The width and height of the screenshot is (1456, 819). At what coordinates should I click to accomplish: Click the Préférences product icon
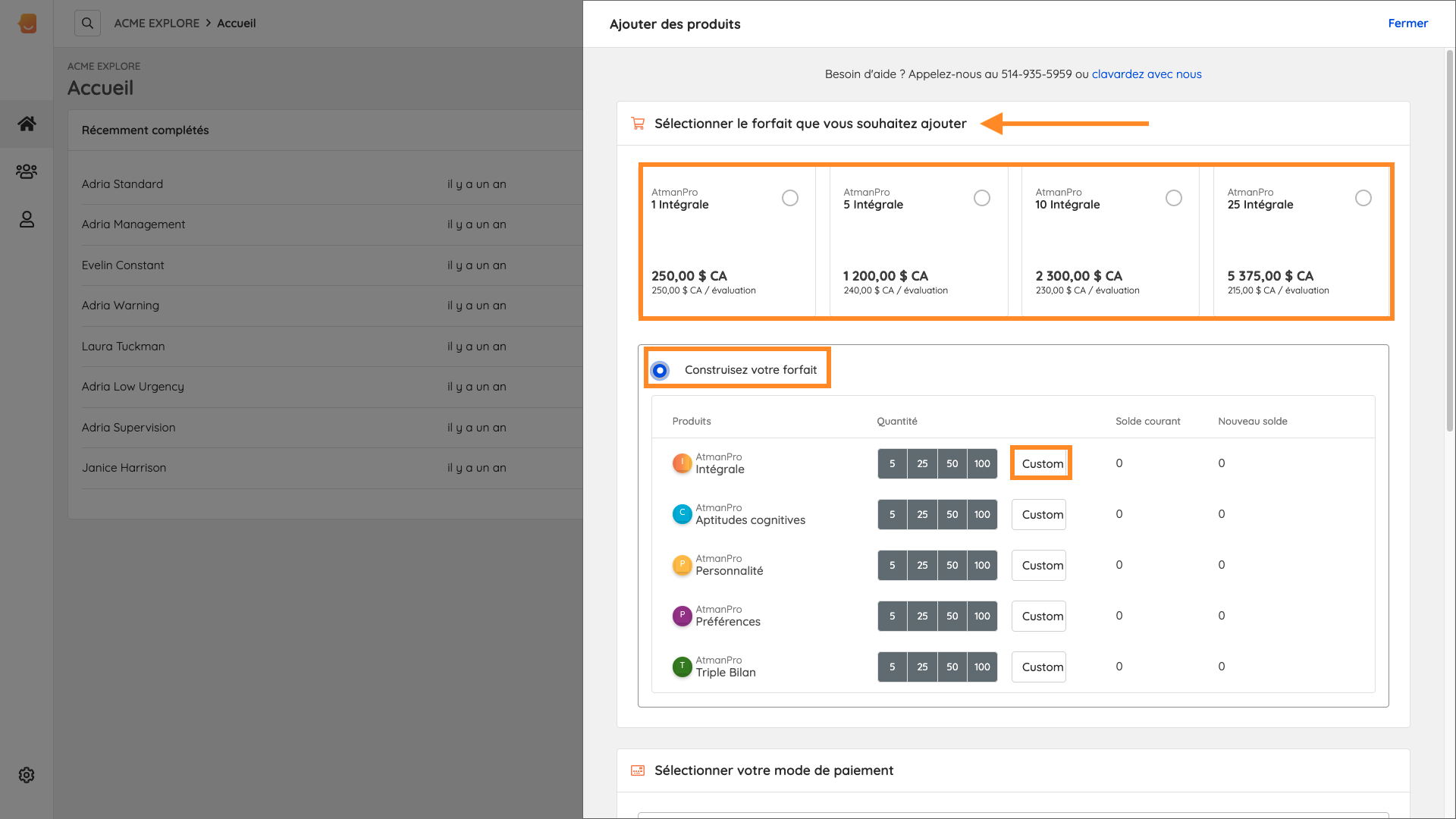(x=682, y=615)
